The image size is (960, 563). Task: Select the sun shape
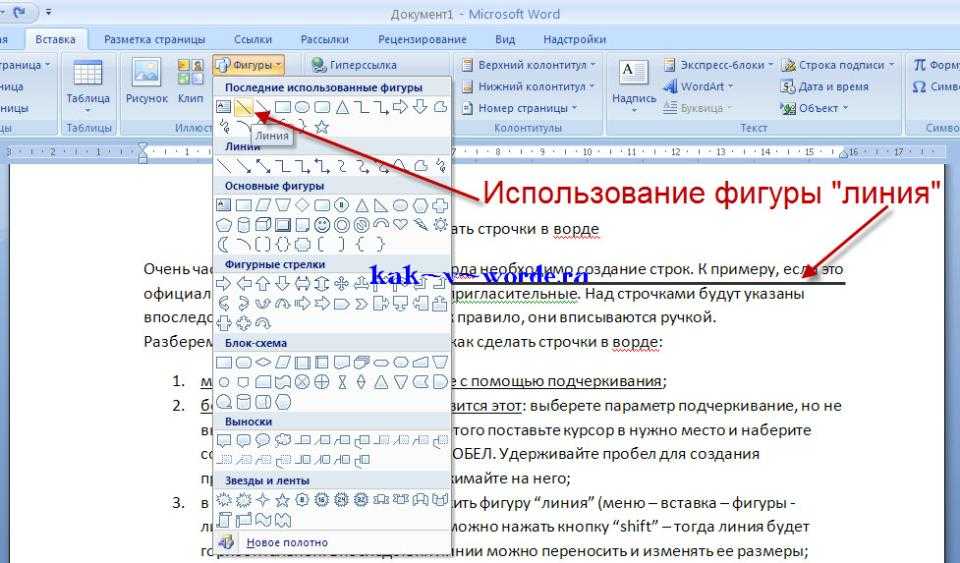(x=440, y=225)
